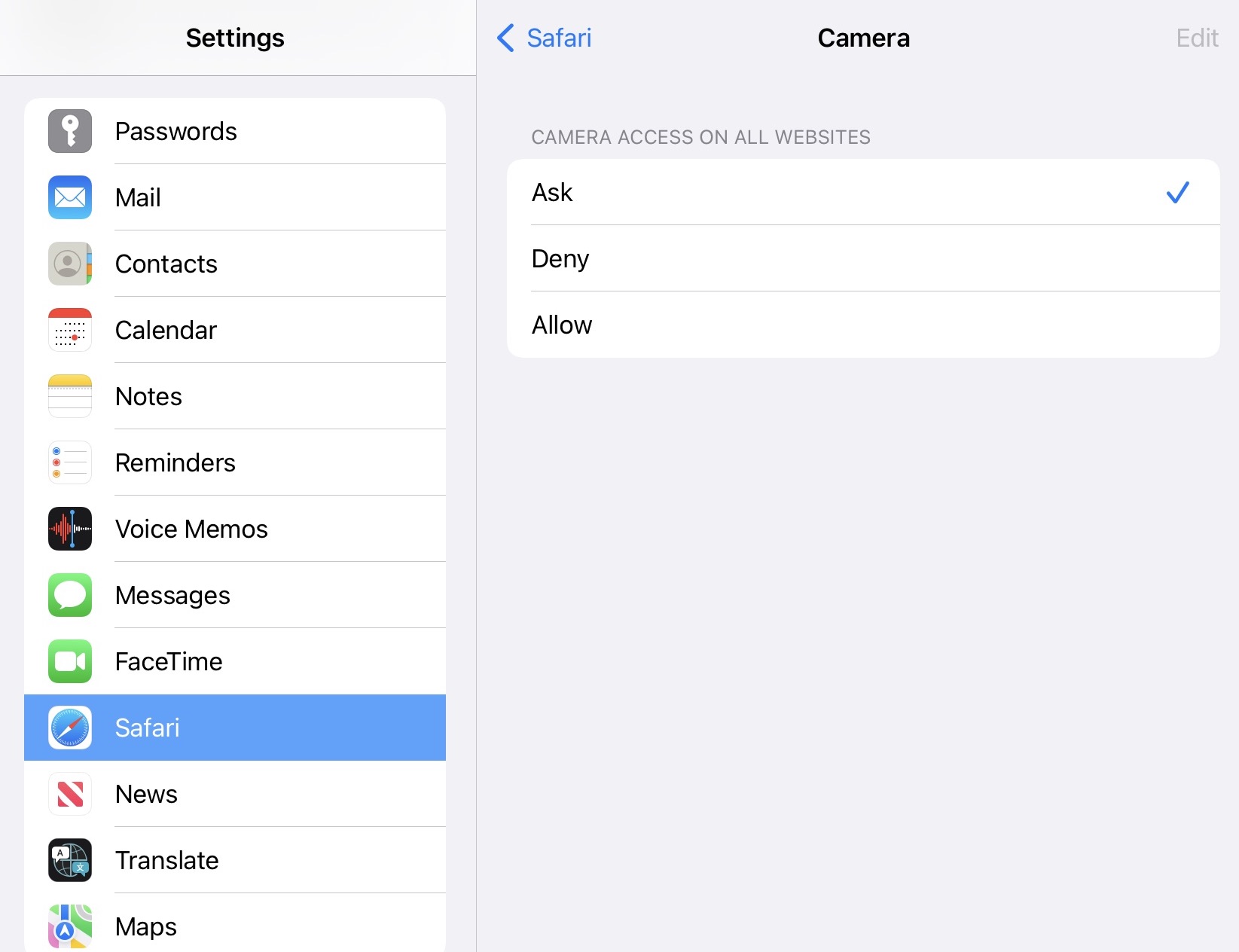The width and height of the screenshot is (1239, 952).
Task: Open the Maps icon
Action: (70, 926)
